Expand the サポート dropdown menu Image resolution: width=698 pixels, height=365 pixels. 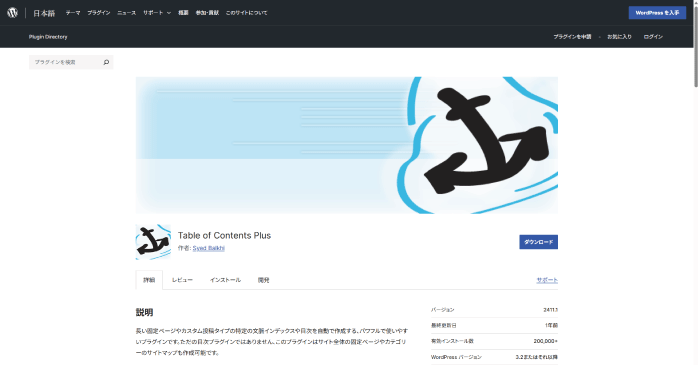pyautogui.click(x=157, y=13)
